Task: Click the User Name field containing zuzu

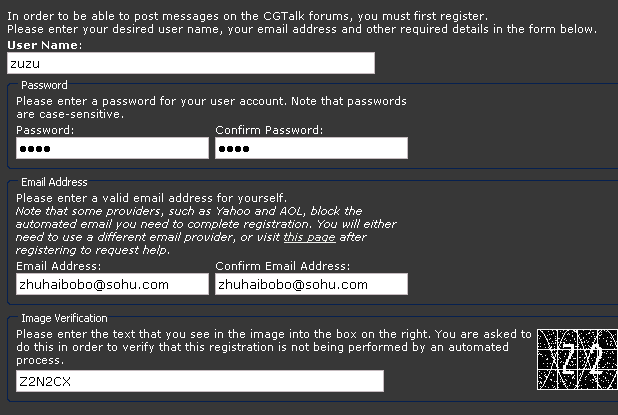Action: click(191, 63)
